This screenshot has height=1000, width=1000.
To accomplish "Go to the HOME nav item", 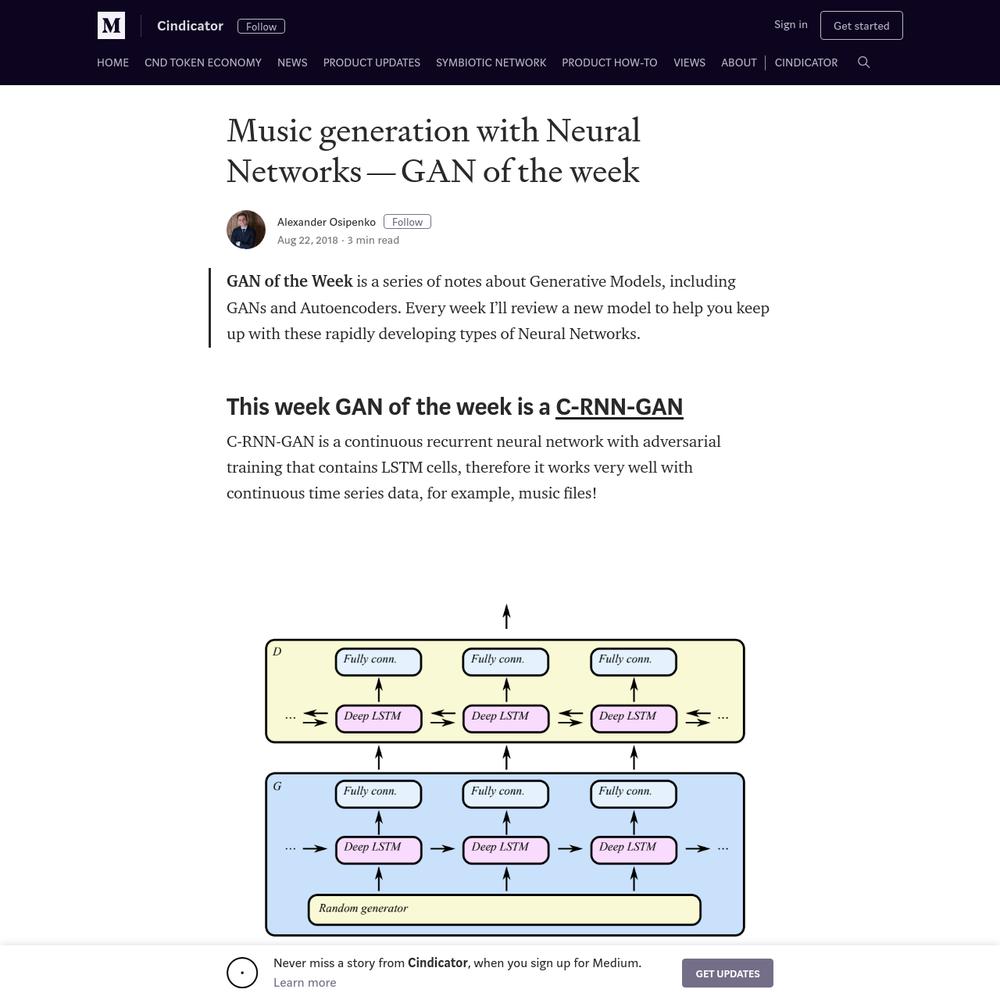I will click(x=113, y=62).
